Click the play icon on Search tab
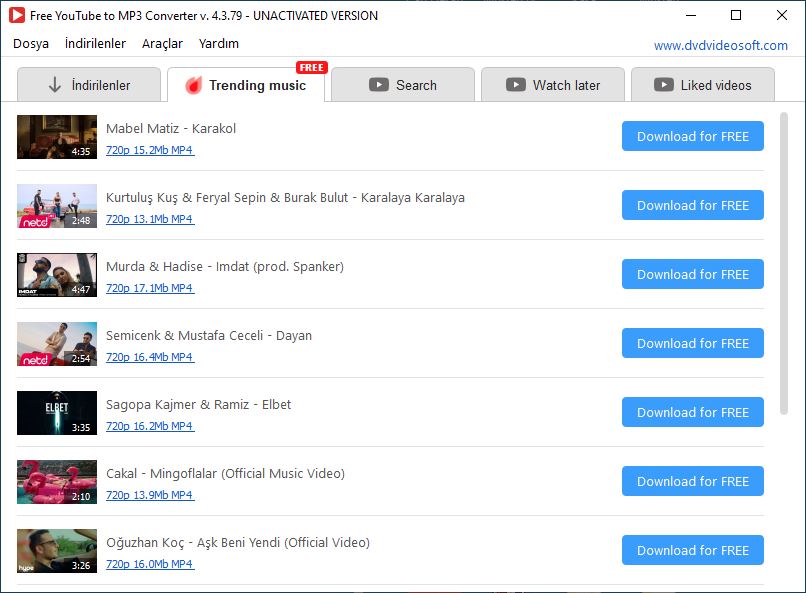This screenshot has height=593, width=806. pyautogui.click(x=379, y=84)
